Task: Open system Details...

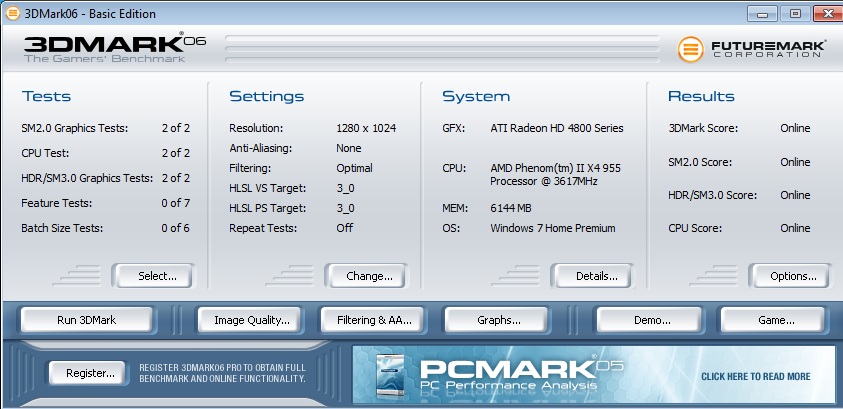Action: point(592,276)
